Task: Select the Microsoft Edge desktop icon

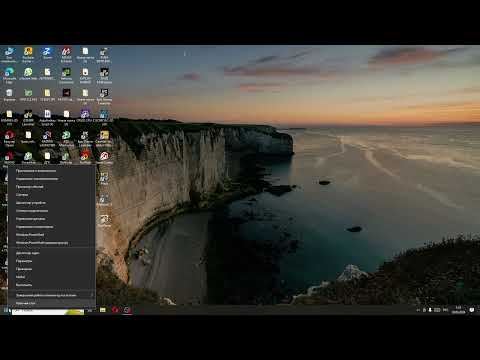Action: coord(9,76)
